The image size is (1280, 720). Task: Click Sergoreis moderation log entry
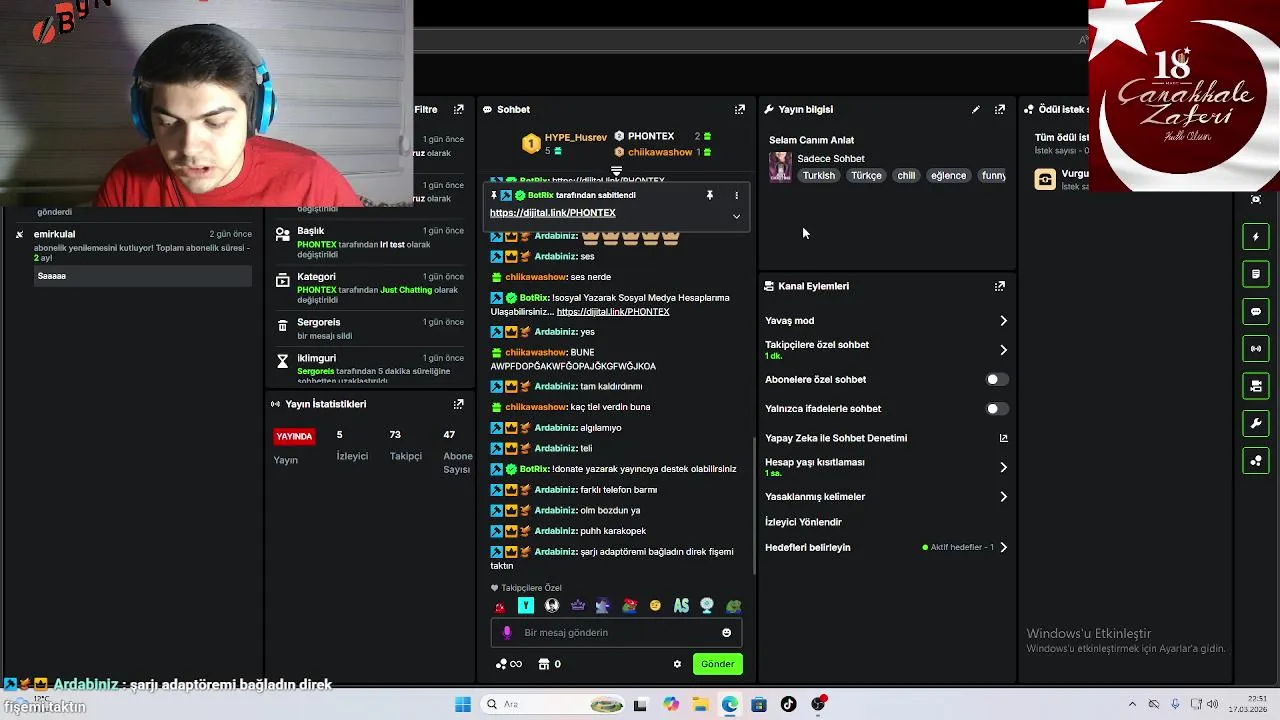(x=370, y=329)
